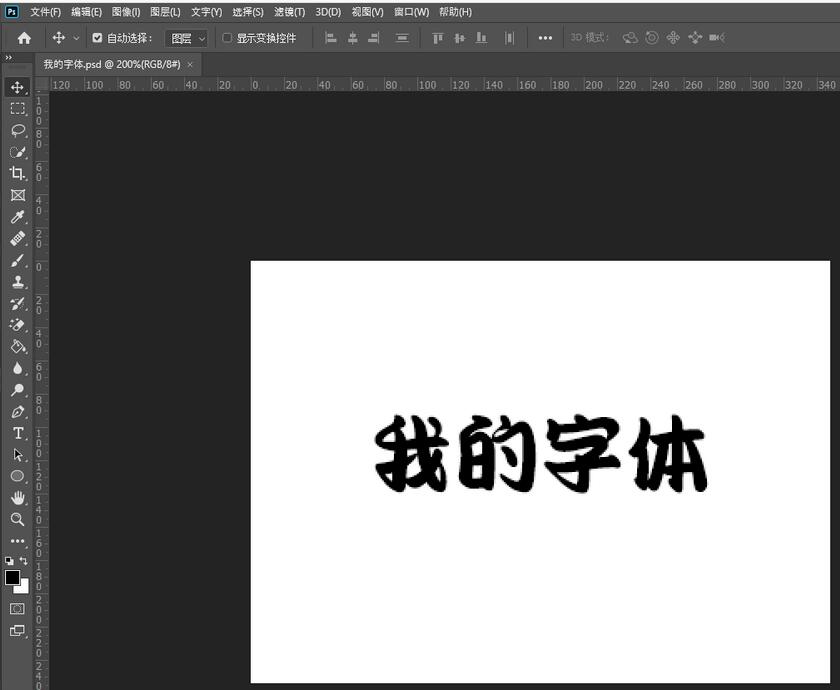The width and height of the screenshot is (840, 690).
Task: Open the extra options ellipsis in options bar
Action: [545, 37]
